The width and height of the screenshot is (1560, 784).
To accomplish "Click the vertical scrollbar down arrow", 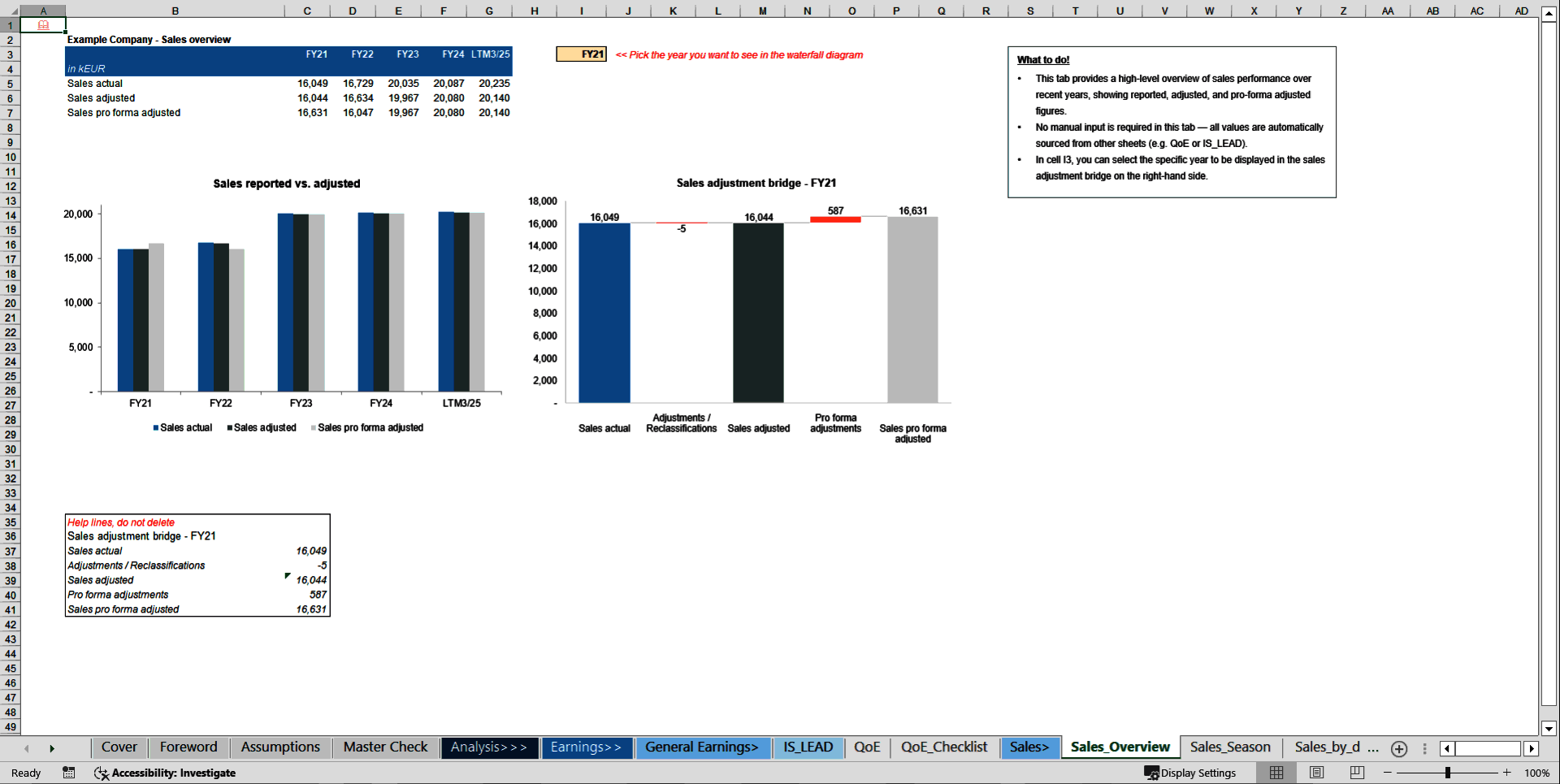I will click(x=1550, y=729).
